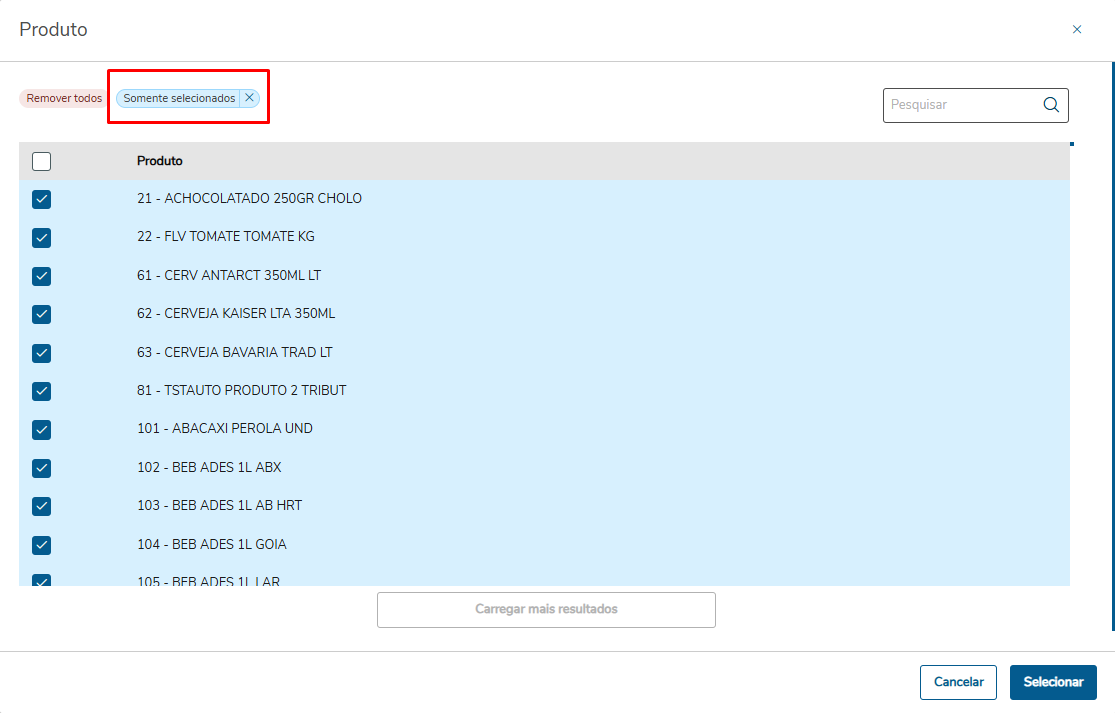Viewport: 1115px width, 713px height.
Task: Click the text 102 - BEB ADES 1L ABX
Action: pos(209,467)
